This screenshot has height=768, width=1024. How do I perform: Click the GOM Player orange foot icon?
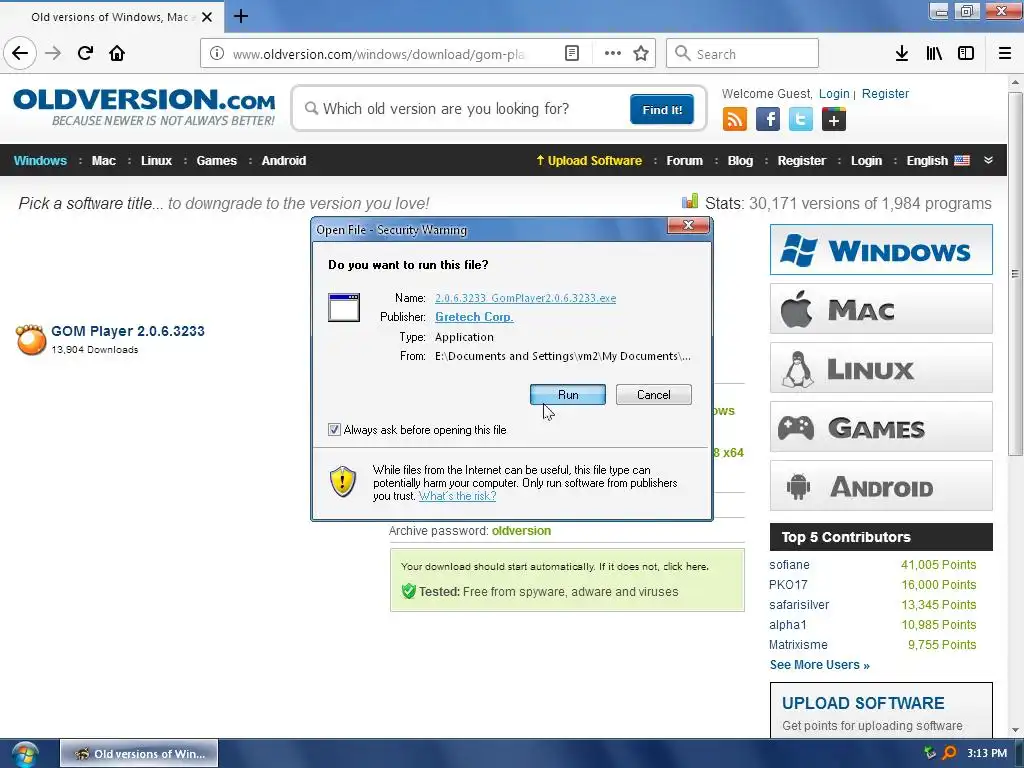click(x=31, y=340)
